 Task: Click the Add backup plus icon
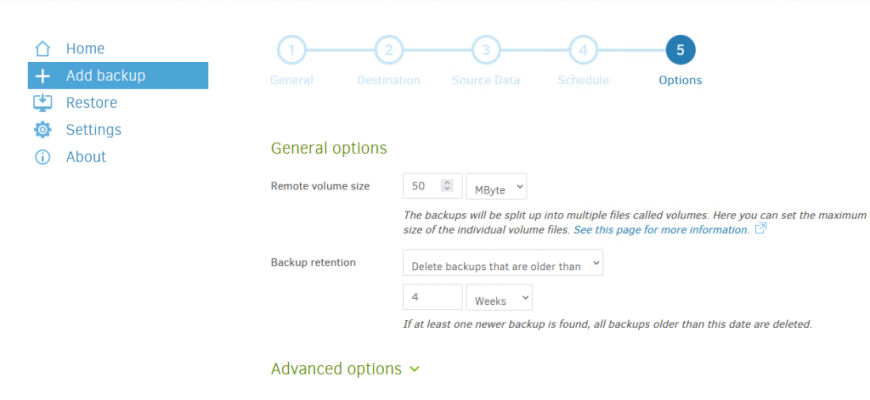click(x=42, y=76)
